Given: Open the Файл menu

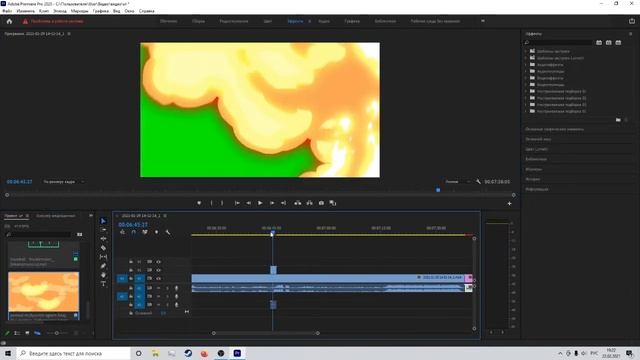Looking at the screenshot, I should (x=7, y=11).
